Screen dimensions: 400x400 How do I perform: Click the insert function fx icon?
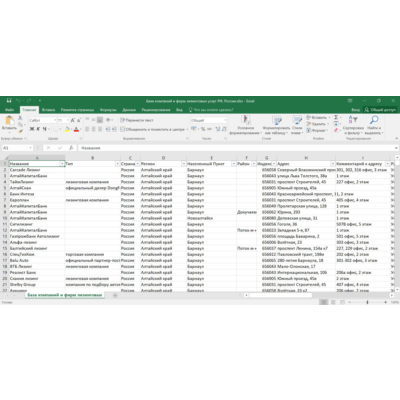tap(71, 148)
